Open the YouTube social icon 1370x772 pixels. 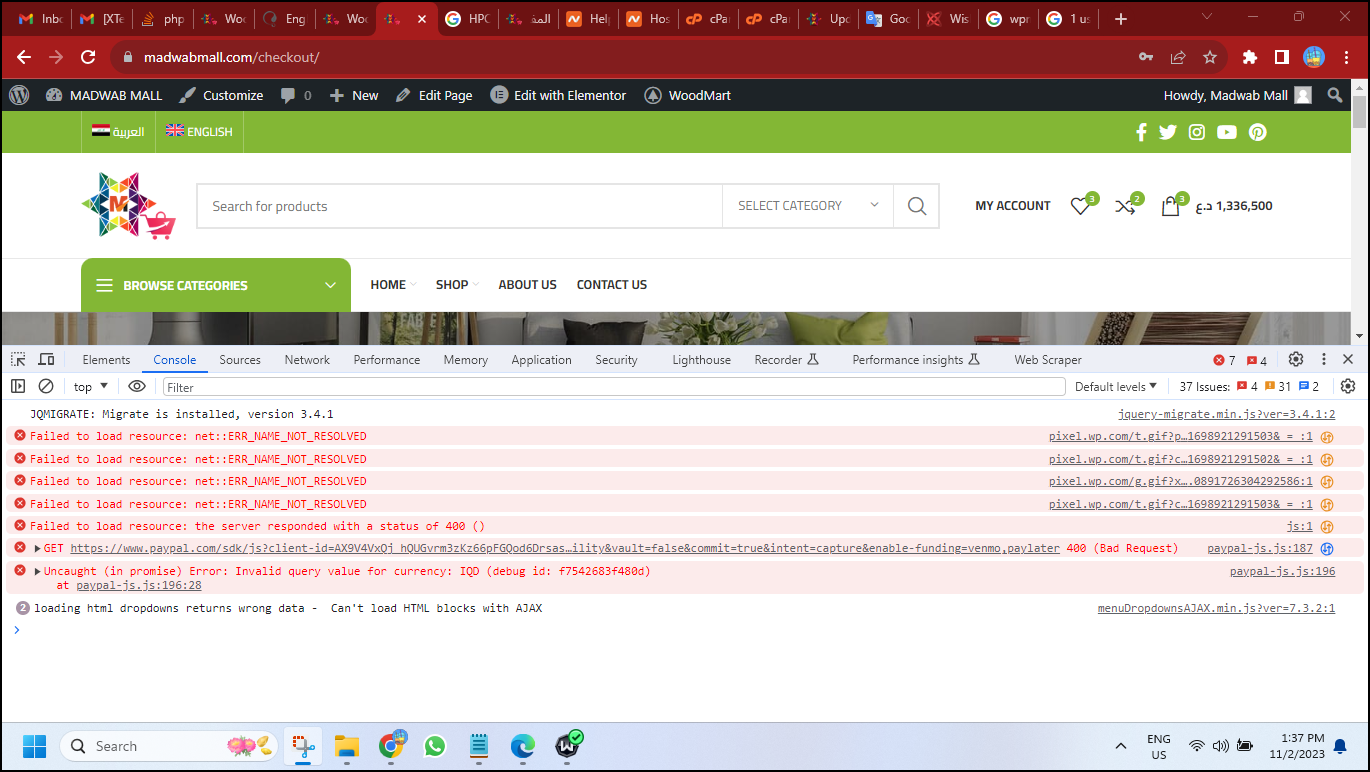point(1227,132)
